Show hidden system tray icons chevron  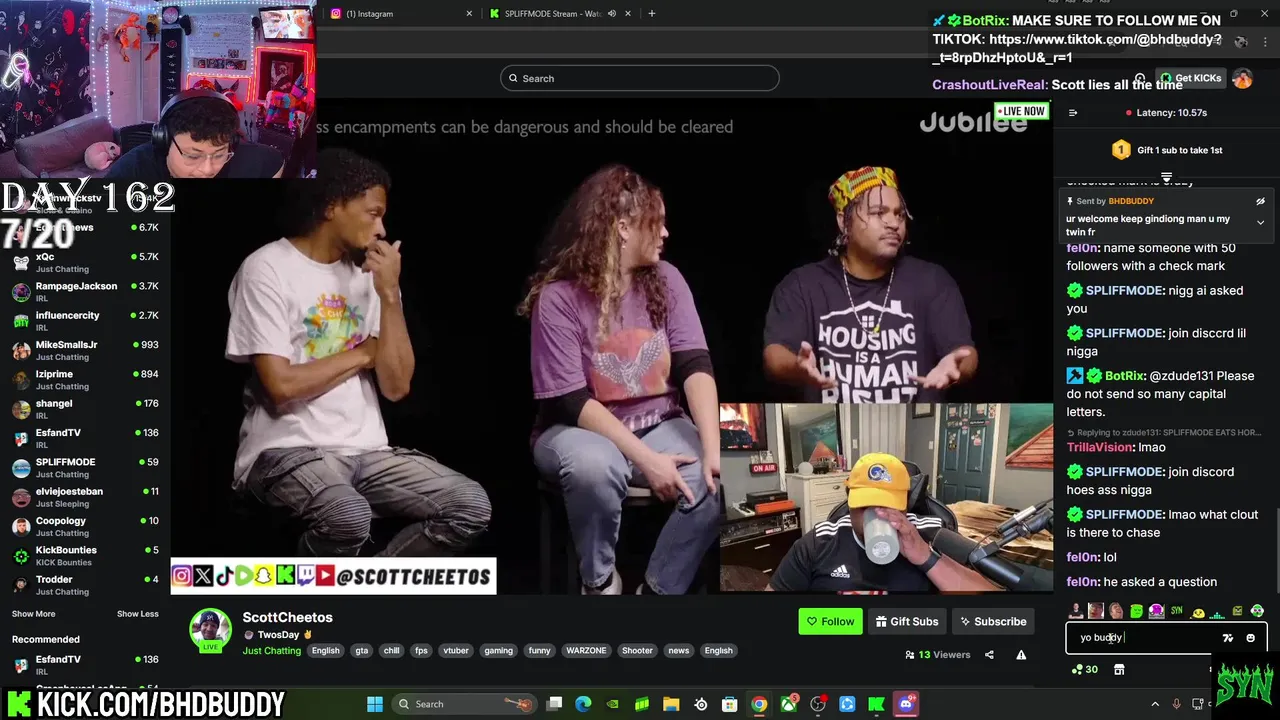pyautogui.click(x=1155, y=704)
